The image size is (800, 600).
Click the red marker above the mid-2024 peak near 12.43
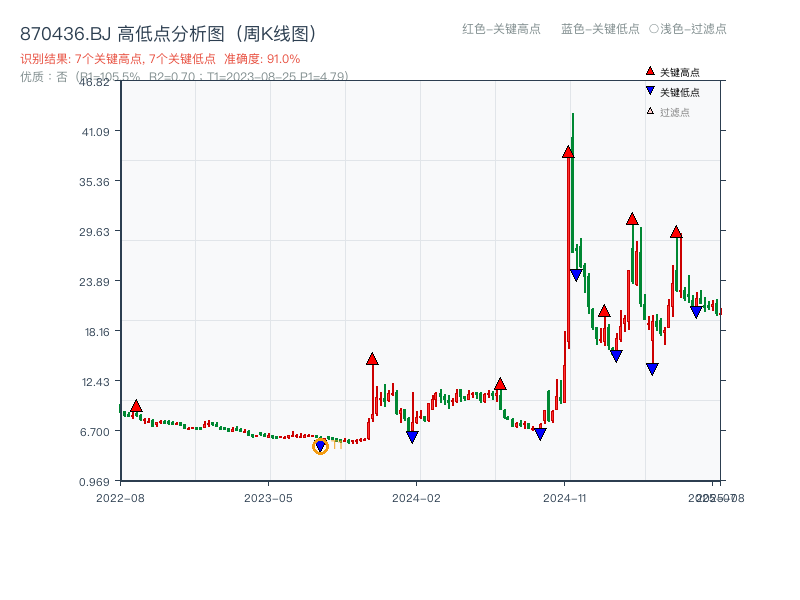498,382
